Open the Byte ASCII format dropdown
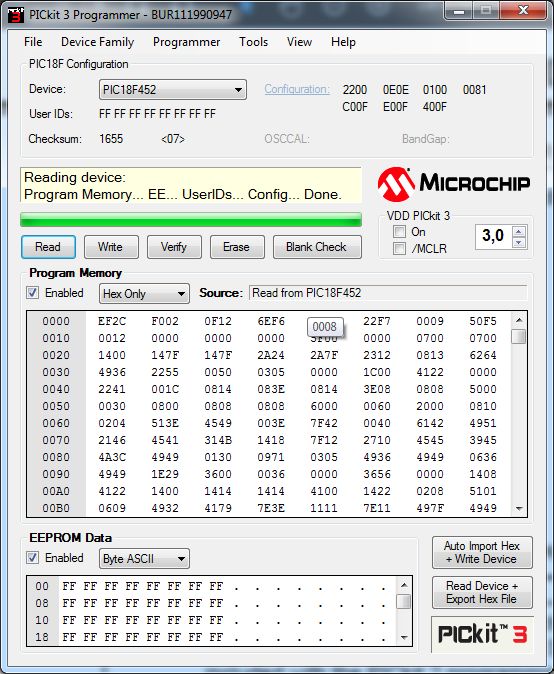This screenshot has width=554, height=674. (x=144, y=559)
